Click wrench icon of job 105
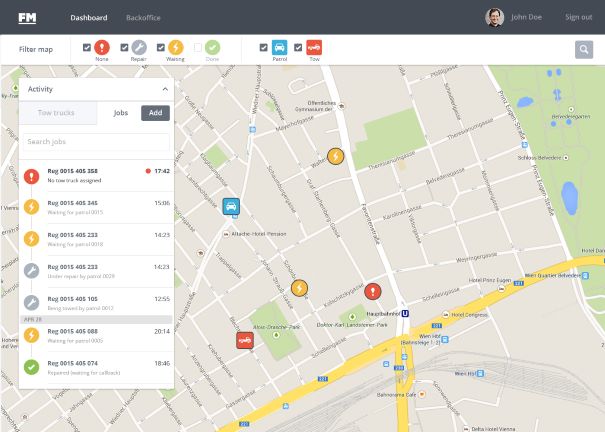This screenshot has height=432, width=605. (31, 303)
